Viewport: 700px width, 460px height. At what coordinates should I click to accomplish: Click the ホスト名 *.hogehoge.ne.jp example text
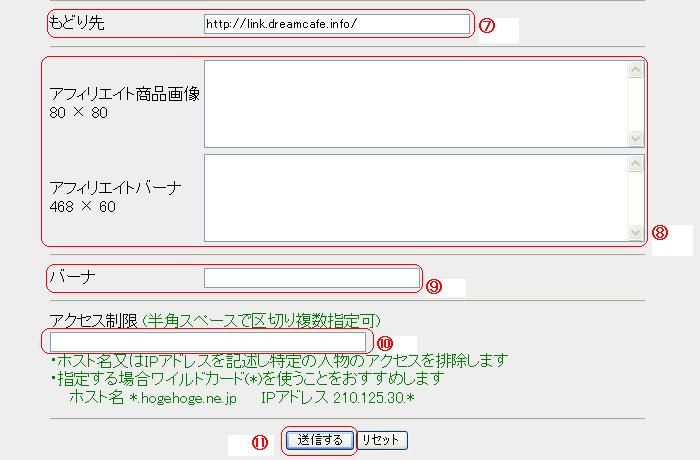point(153,397)
